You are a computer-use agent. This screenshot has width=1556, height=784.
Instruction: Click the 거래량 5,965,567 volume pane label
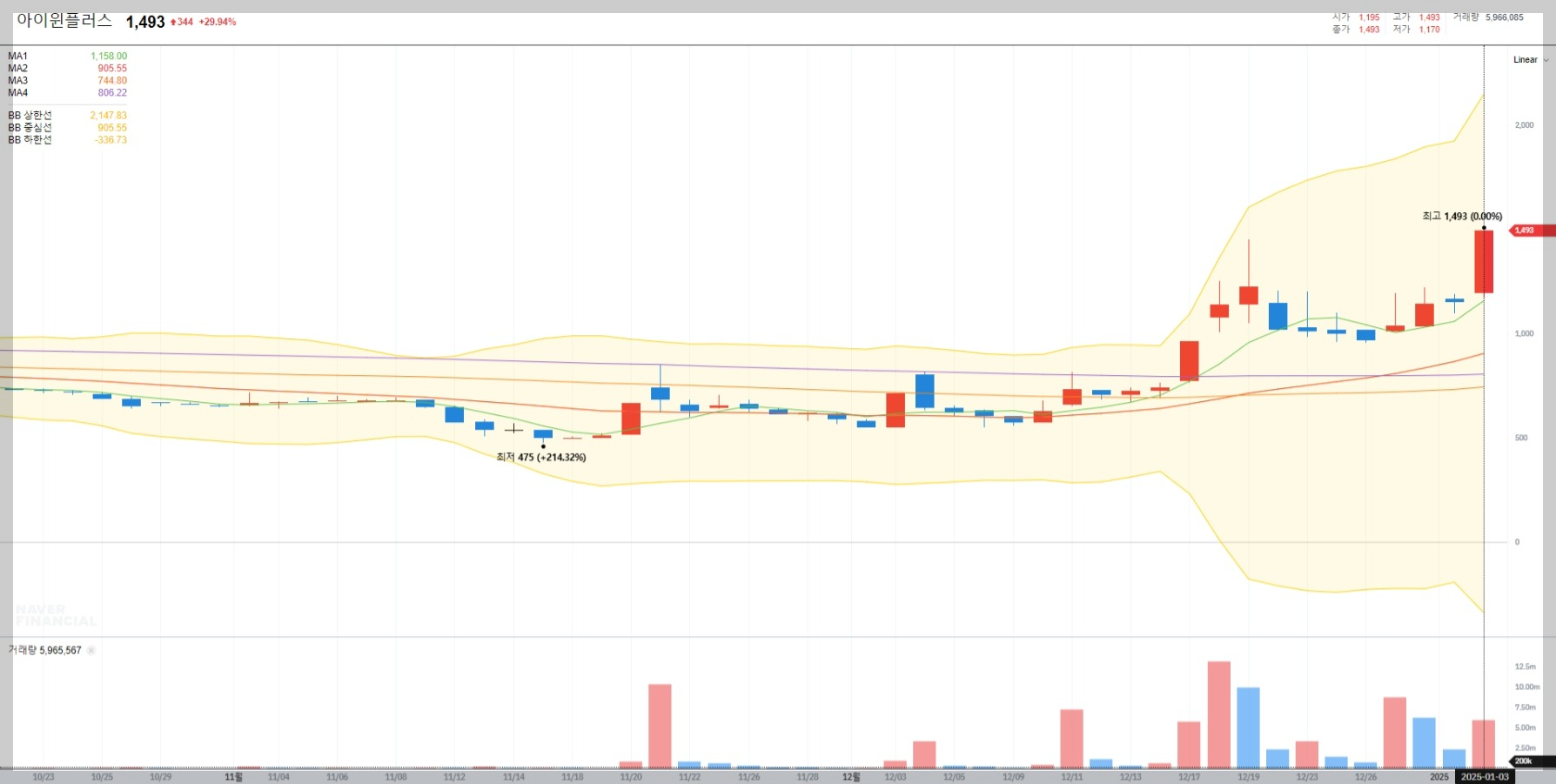[44, 650]
